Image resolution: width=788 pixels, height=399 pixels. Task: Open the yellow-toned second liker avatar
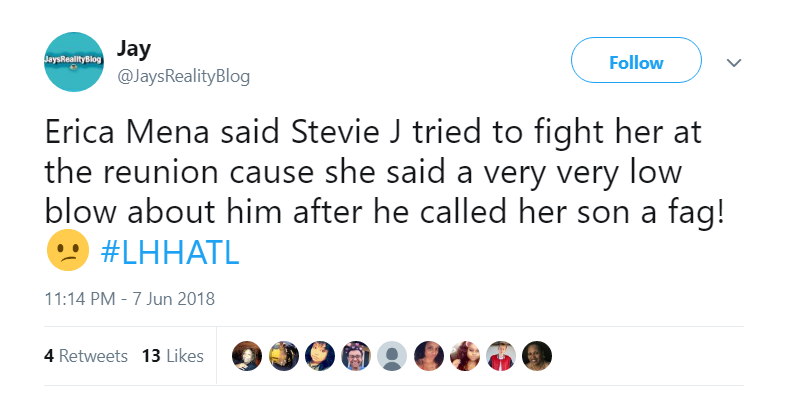283,356
